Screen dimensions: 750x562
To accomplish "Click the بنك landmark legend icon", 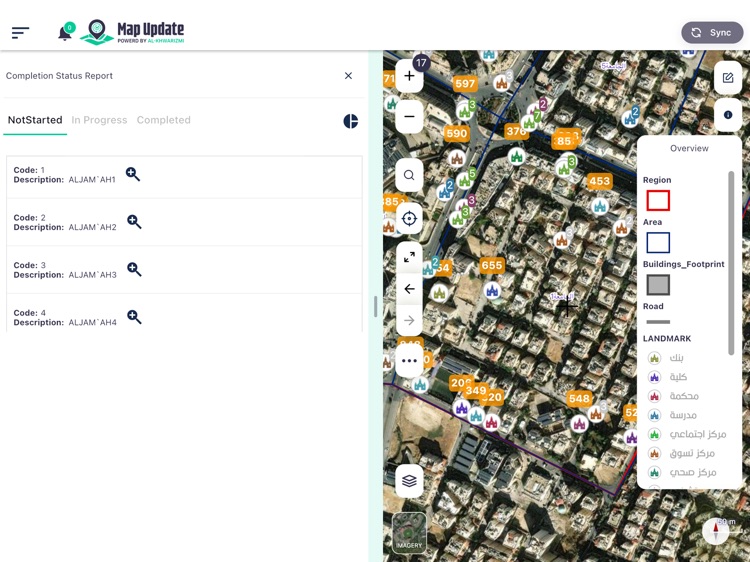I will click(654, 358).
